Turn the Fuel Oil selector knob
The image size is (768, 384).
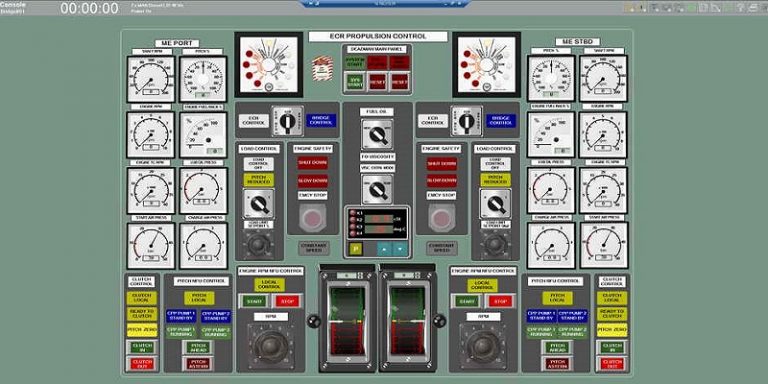377,134
